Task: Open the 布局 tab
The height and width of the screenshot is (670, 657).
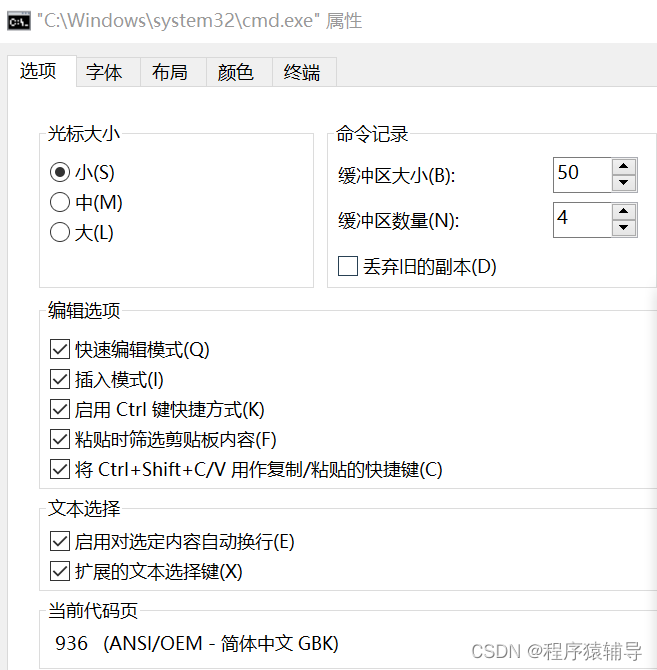Action: point(170,73)
